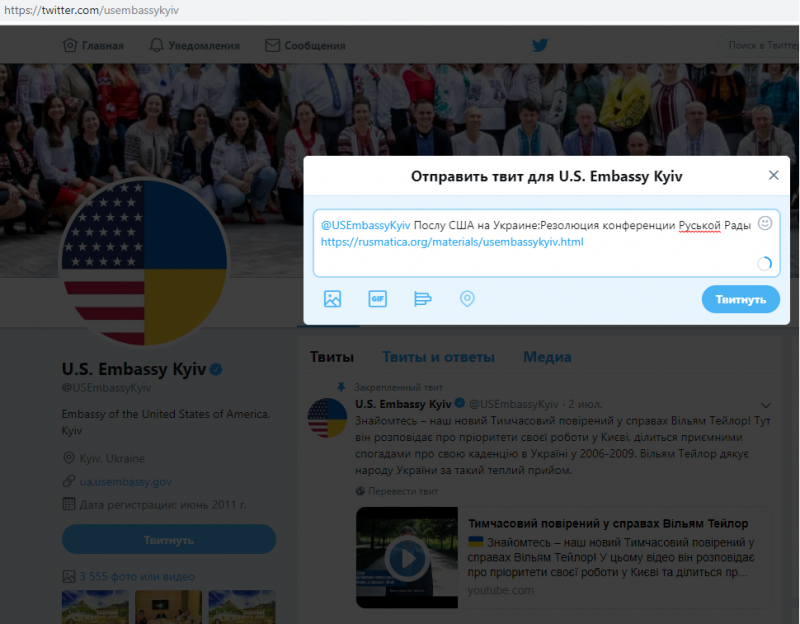Viewport: 800px width, 624px height.
Task: Open emoji picker in tweet box
Action: 764,223
